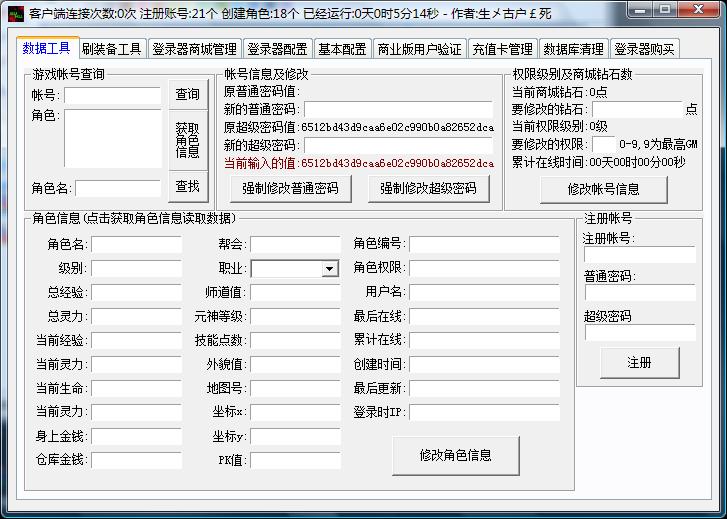Viewport: 727px width, 519px height.
Task: Focus the 帐号 field in 游戏帐号查询
Action: click(112, 96)
